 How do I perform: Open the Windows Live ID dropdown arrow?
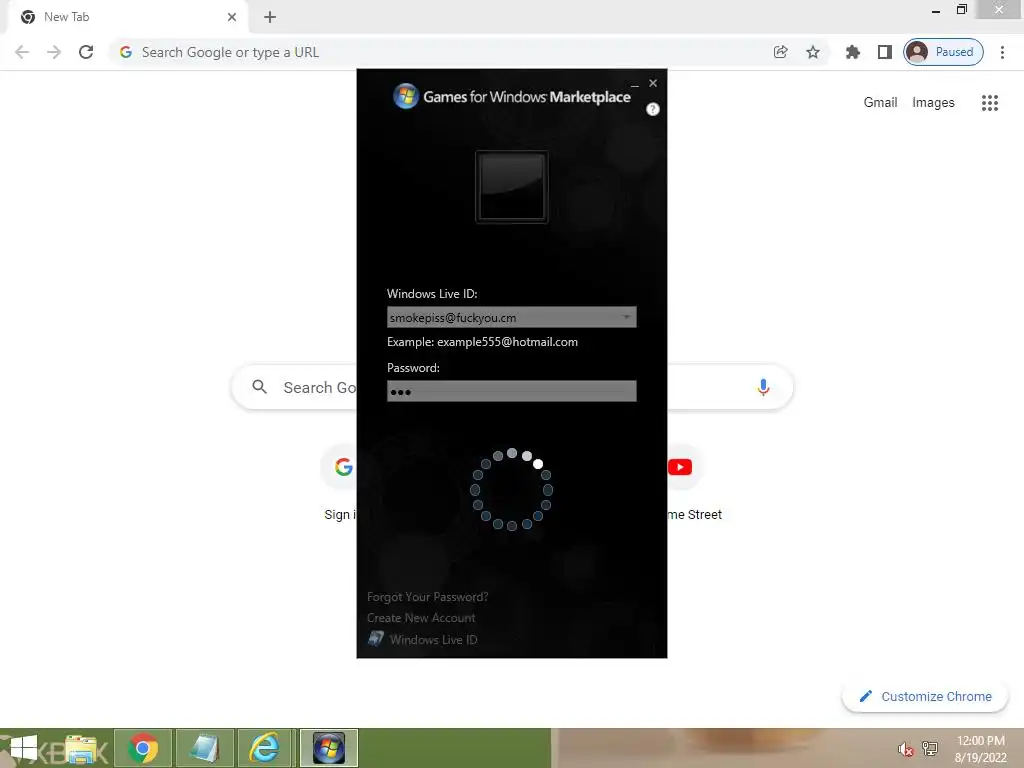pos(626,317)
